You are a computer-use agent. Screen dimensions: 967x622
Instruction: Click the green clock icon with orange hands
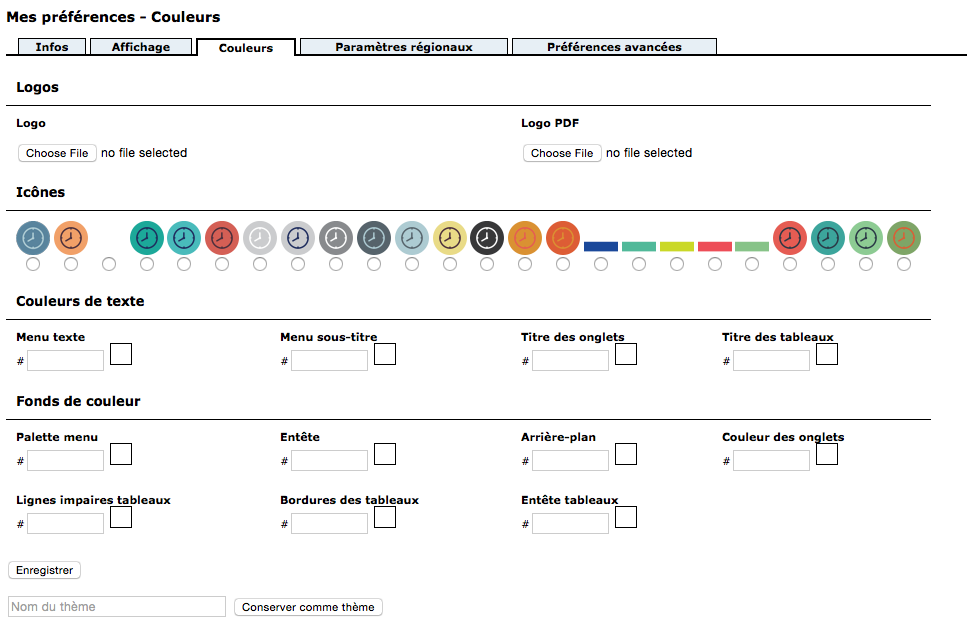(x=904, y=238)
